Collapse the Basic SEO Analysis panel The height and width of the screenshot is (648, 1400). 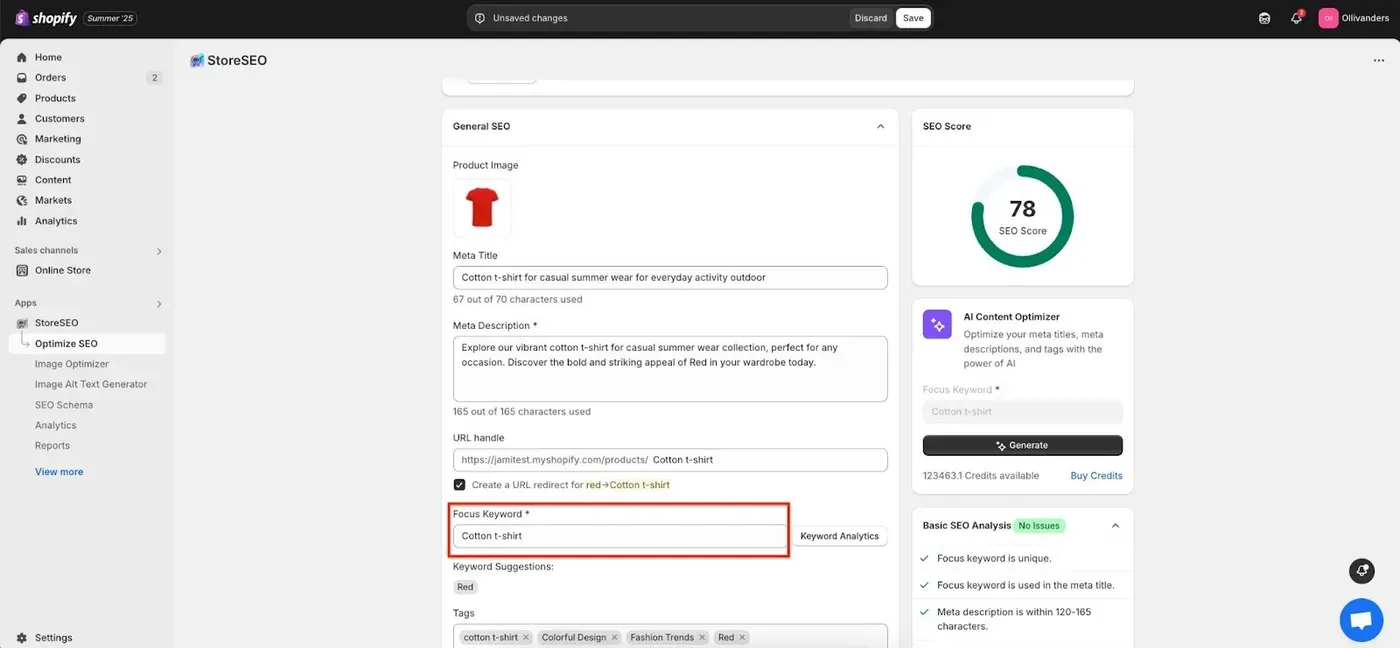1115,525
